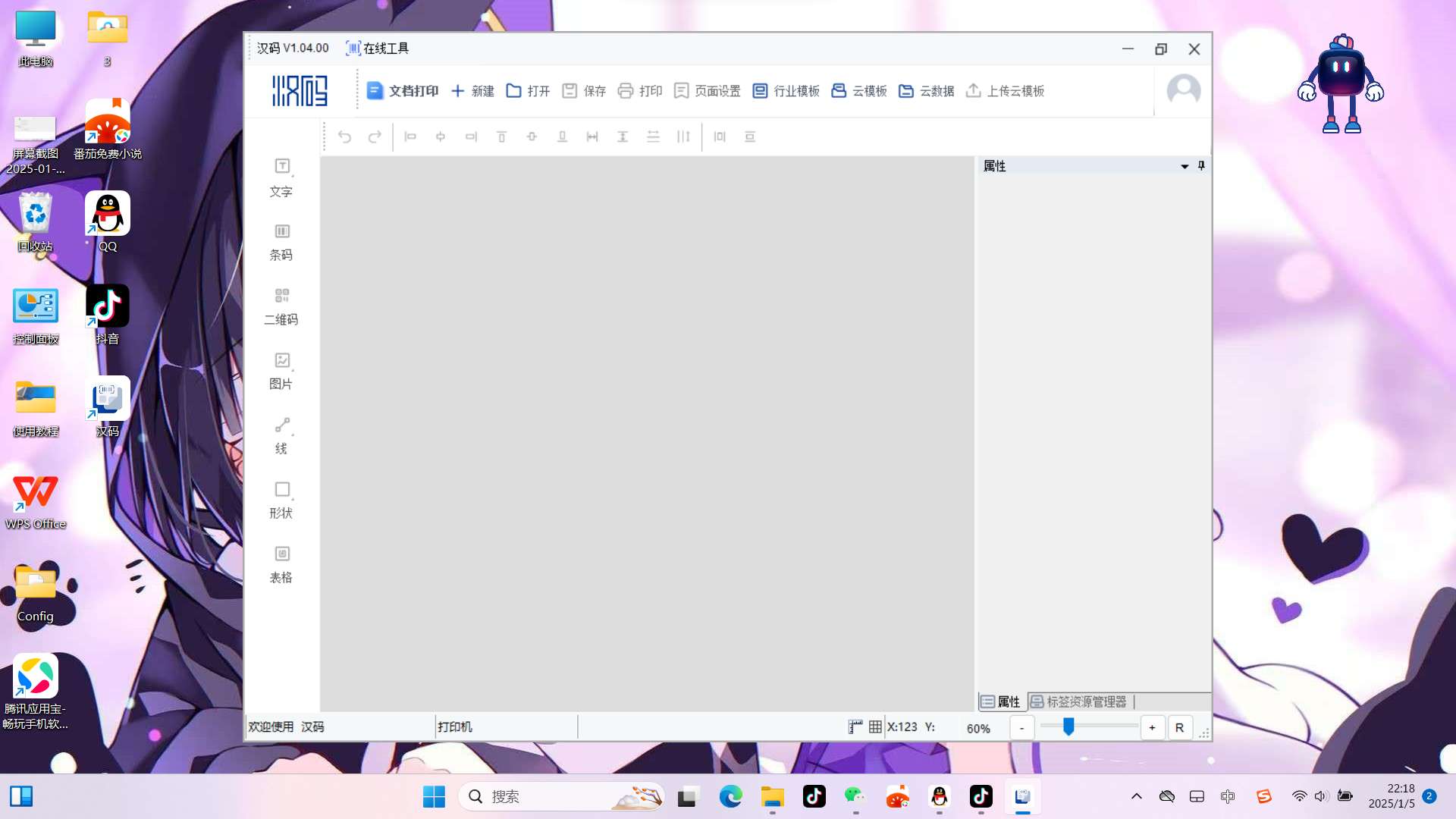
Task: Click the equal vertical spacing icon
Action: (653, 136)
